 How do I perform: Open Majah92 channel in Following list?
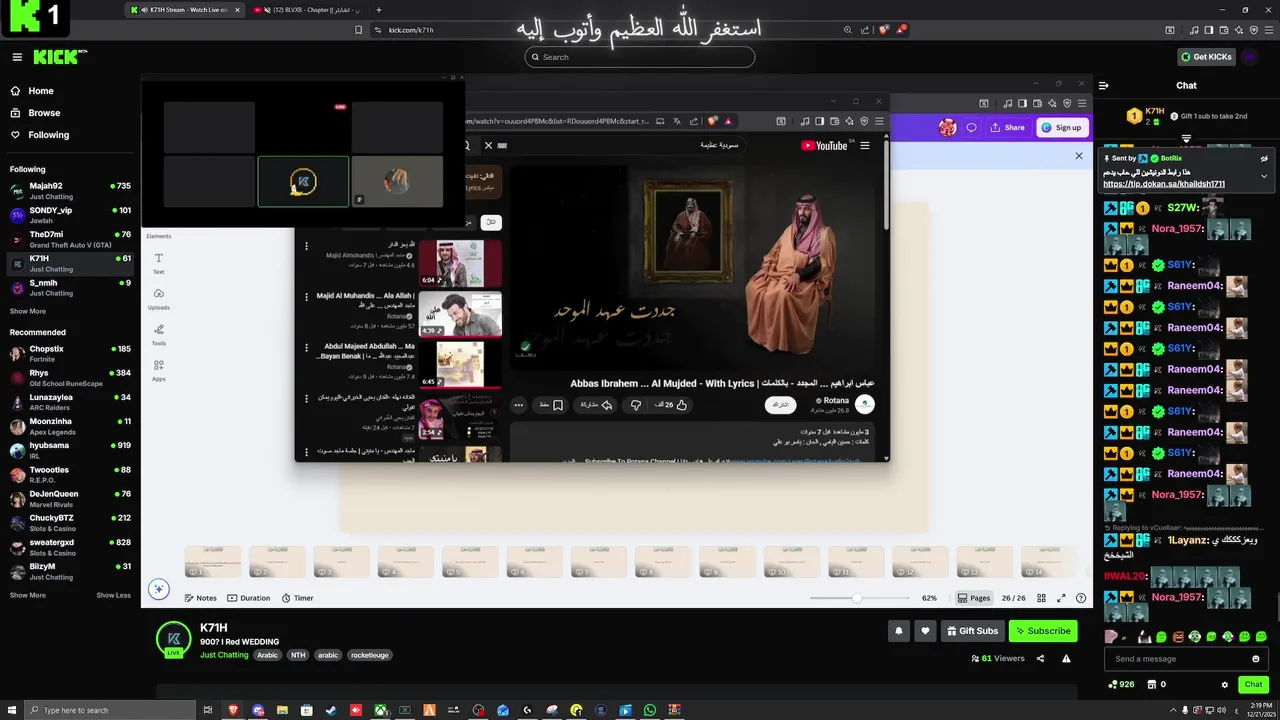click(x=70, y=190)
